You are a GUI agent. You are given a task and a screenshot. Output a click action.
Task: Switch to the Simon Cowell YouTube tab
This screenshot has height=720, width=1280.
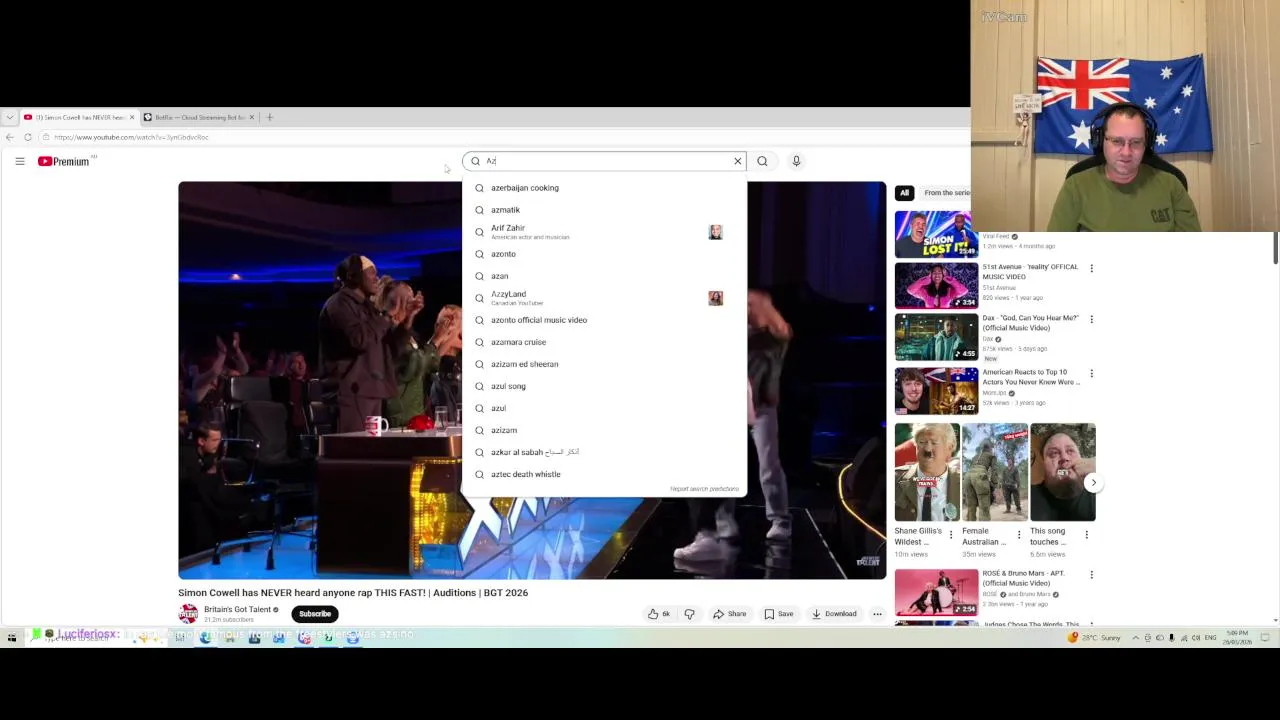coord(79,117)
